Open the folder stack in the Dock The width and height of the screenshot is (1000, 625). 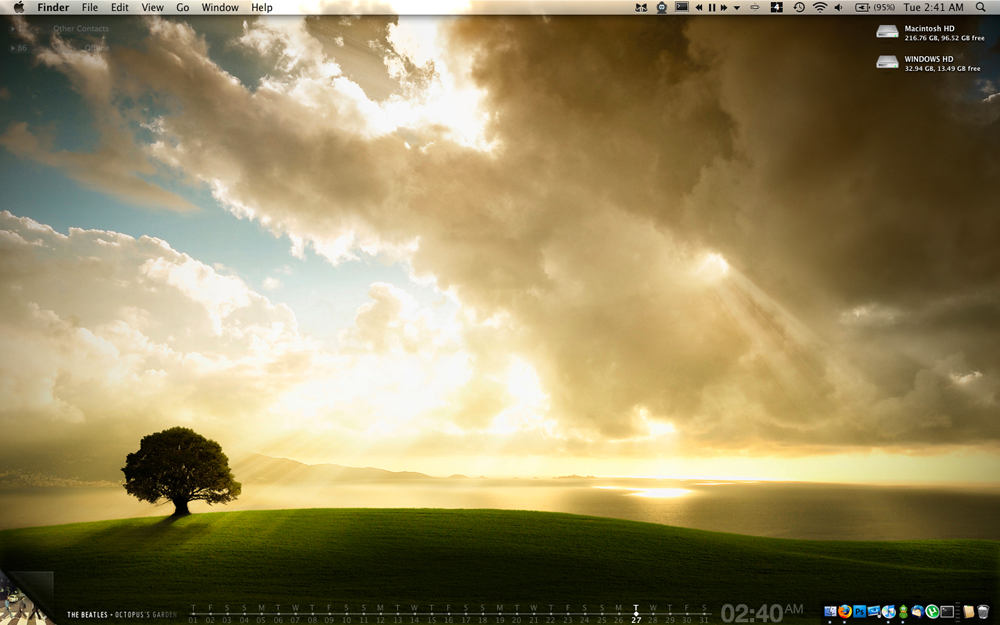pos(969,611)
